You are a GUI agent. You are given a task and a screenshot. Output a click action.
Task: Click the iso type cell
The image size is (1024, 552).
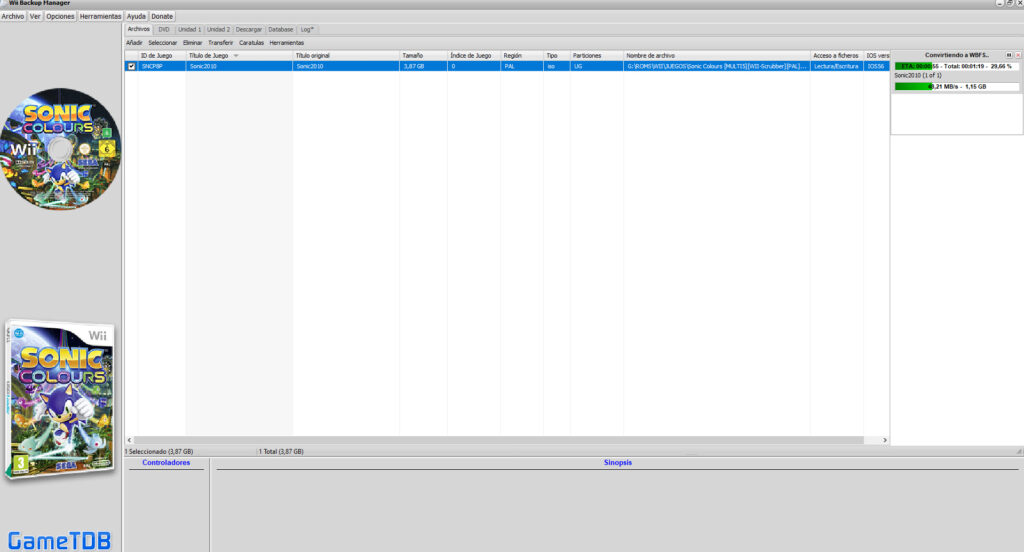(556, 66)
